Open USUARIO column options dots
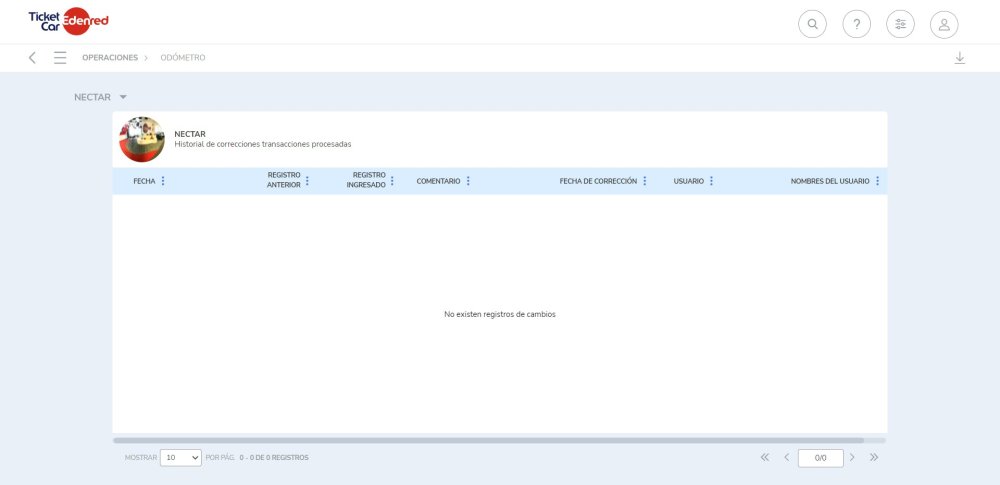1000x485 pixels. (x=712, y=181)
